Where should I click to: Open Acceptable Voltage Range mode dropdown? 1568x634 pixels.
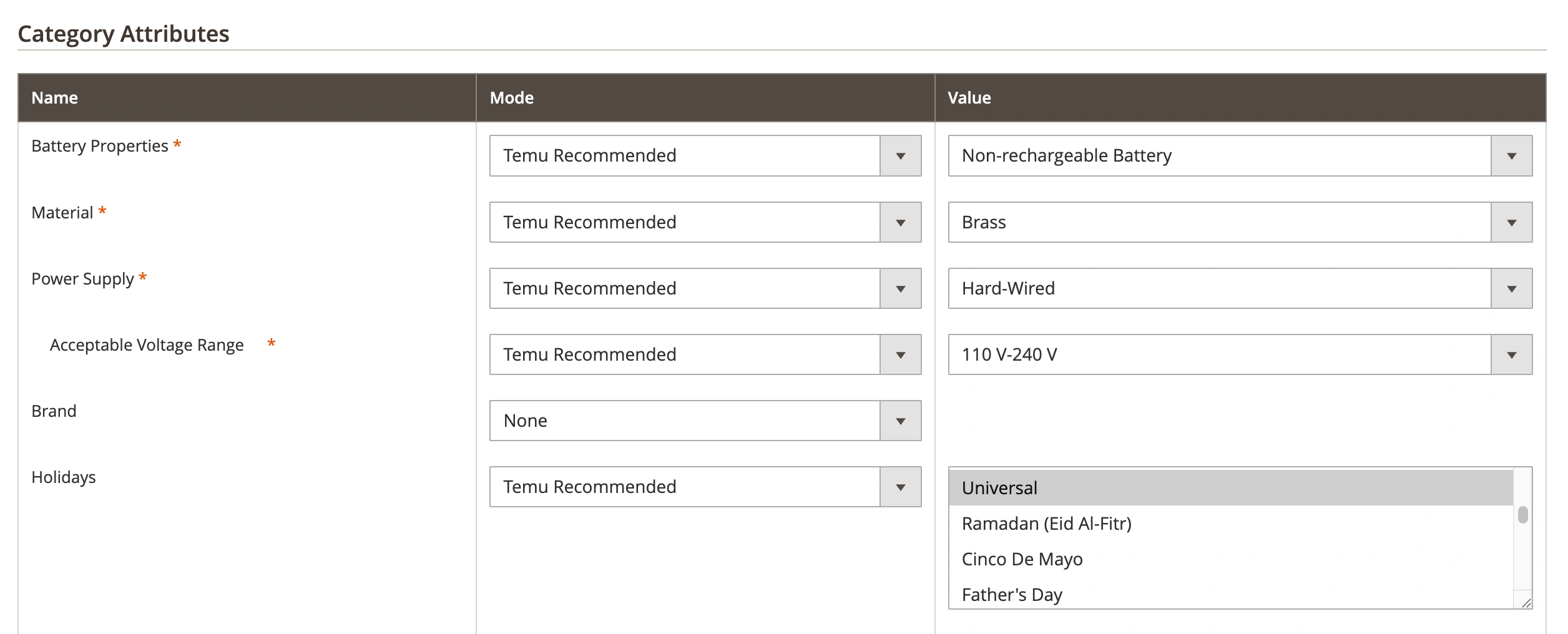click(x=705, y=354)
